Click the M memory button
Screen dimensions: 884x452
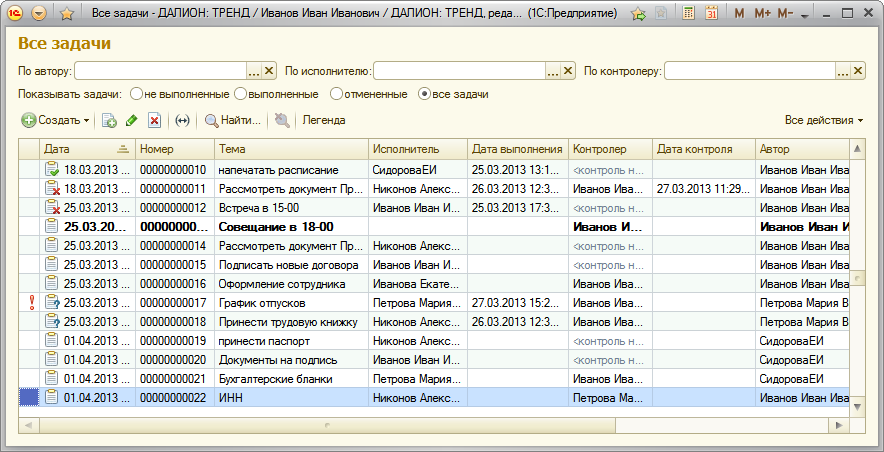point(739,14)
